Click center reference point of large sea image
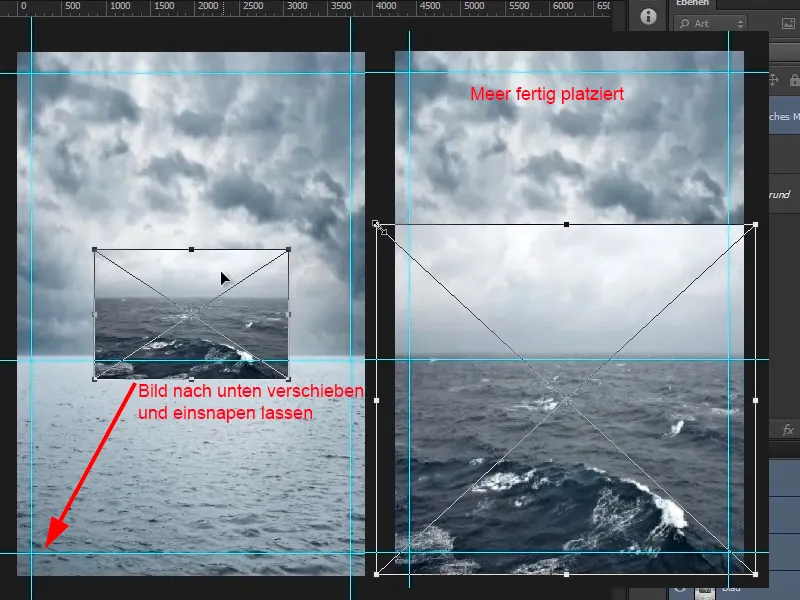 pyautogui.click(x=566, y=401)
